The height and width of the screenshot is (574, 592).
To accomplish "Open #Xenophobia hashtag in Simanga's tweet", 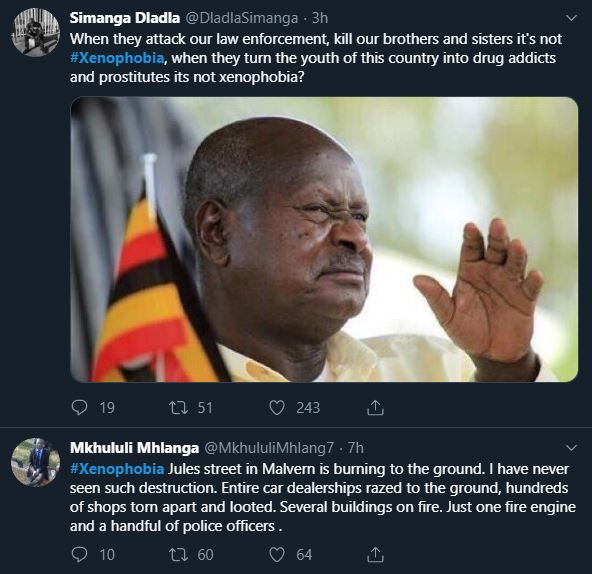I will [x=117, y=58].
